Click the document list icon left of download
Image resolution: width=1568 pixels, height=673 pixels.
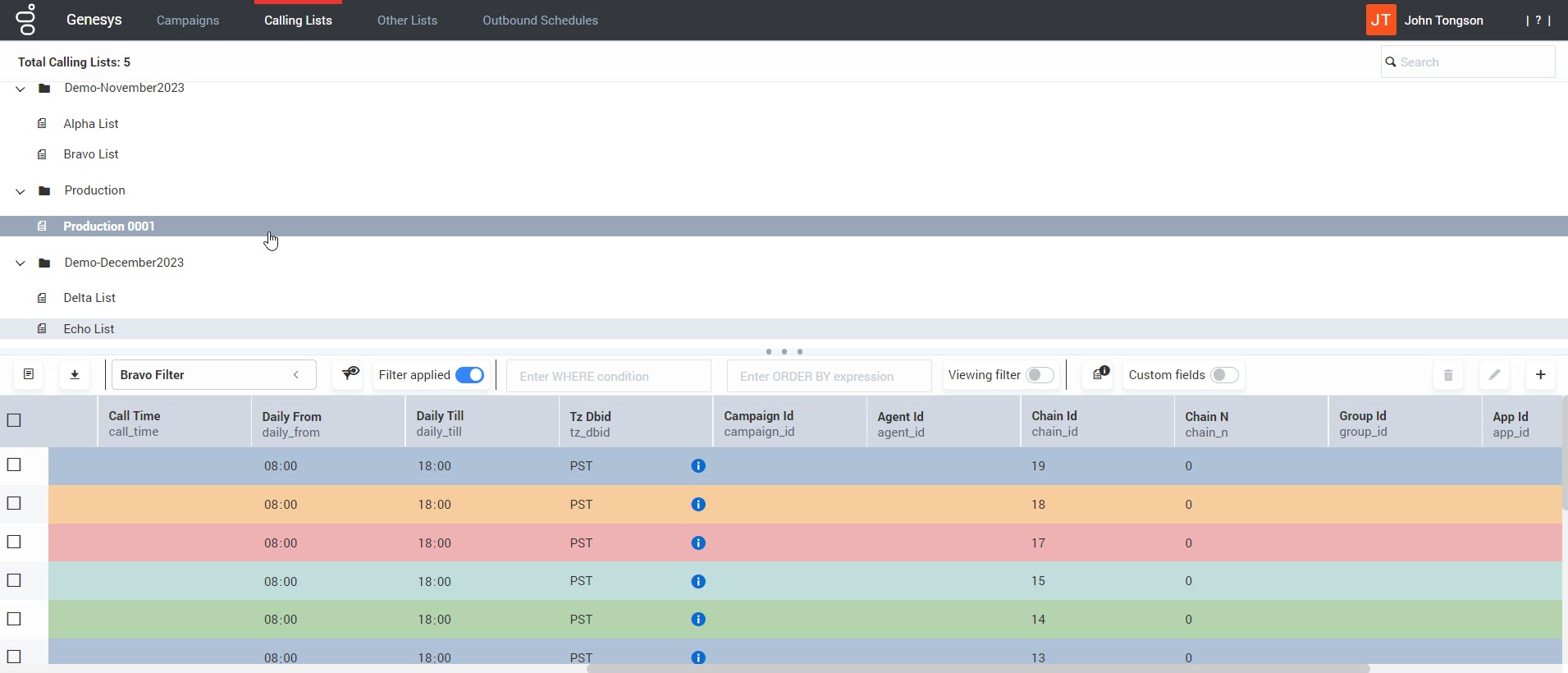coord(29,375)
